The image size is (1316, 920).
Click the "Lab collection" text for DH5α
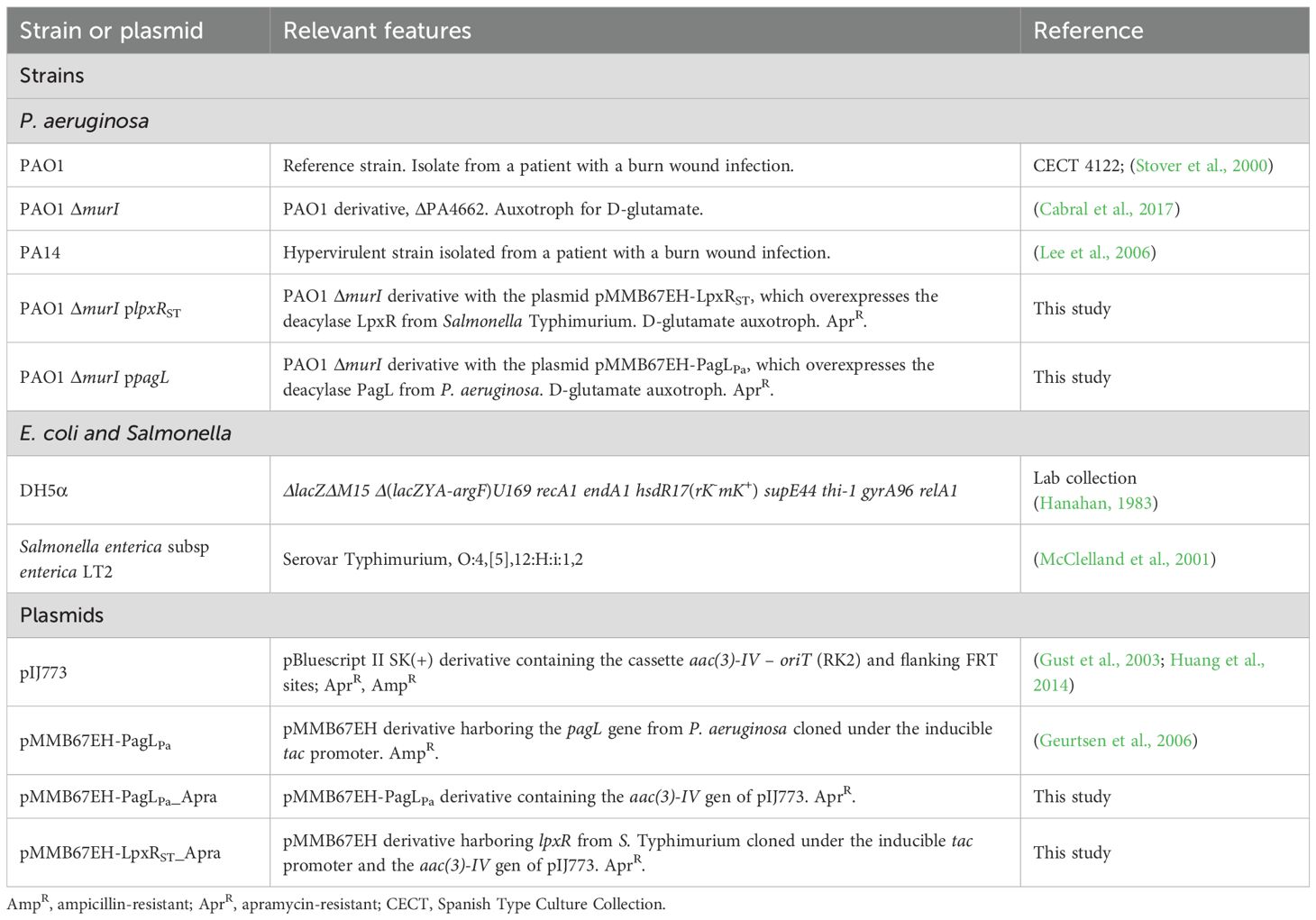pyautogui.click(x=1084, y=478)
